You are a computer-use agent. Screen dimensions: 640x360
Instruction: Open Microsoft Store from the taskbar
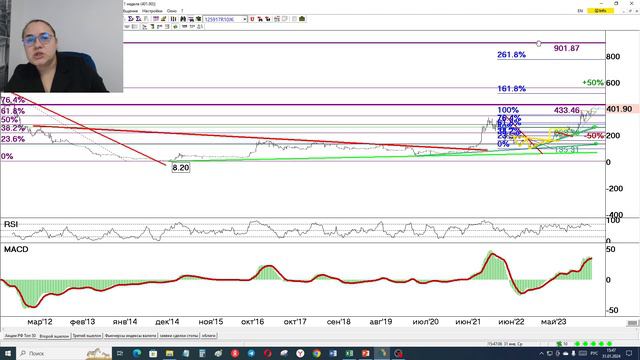(153, 353)
